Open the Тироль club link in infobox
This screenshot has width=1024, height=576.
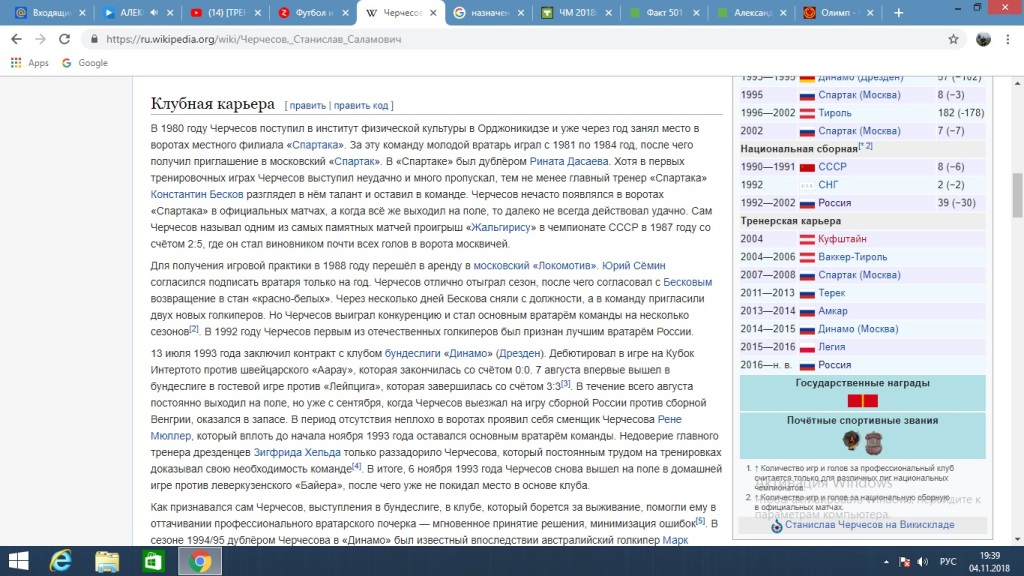[835, 113]
